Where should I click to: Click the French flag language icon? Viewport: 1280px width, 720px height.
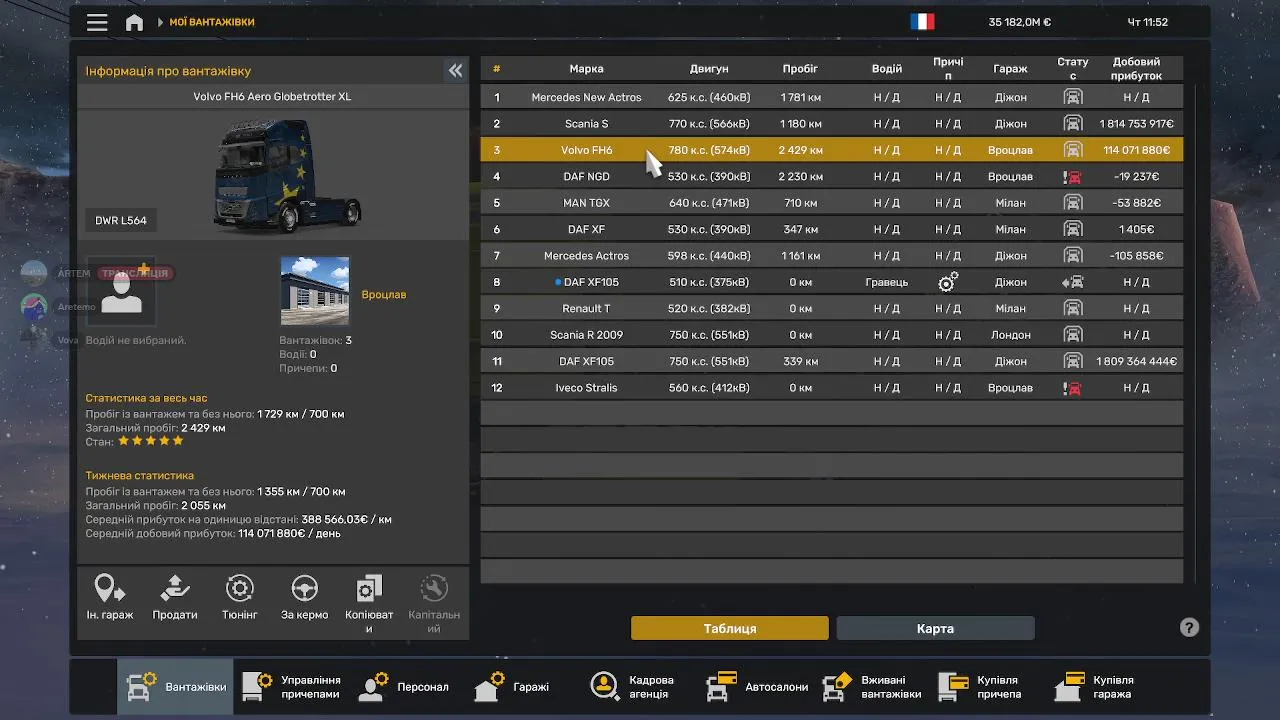coord(922,22)
